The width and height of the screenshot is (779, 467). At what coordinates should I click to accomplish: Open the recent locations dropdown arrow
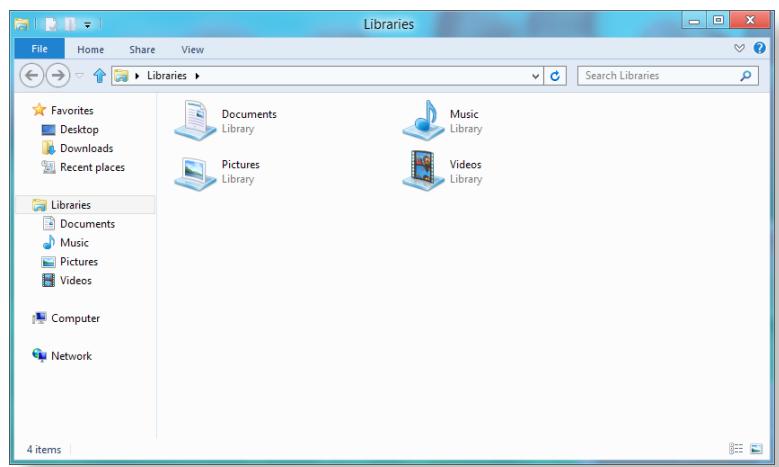tap(79, 76)
